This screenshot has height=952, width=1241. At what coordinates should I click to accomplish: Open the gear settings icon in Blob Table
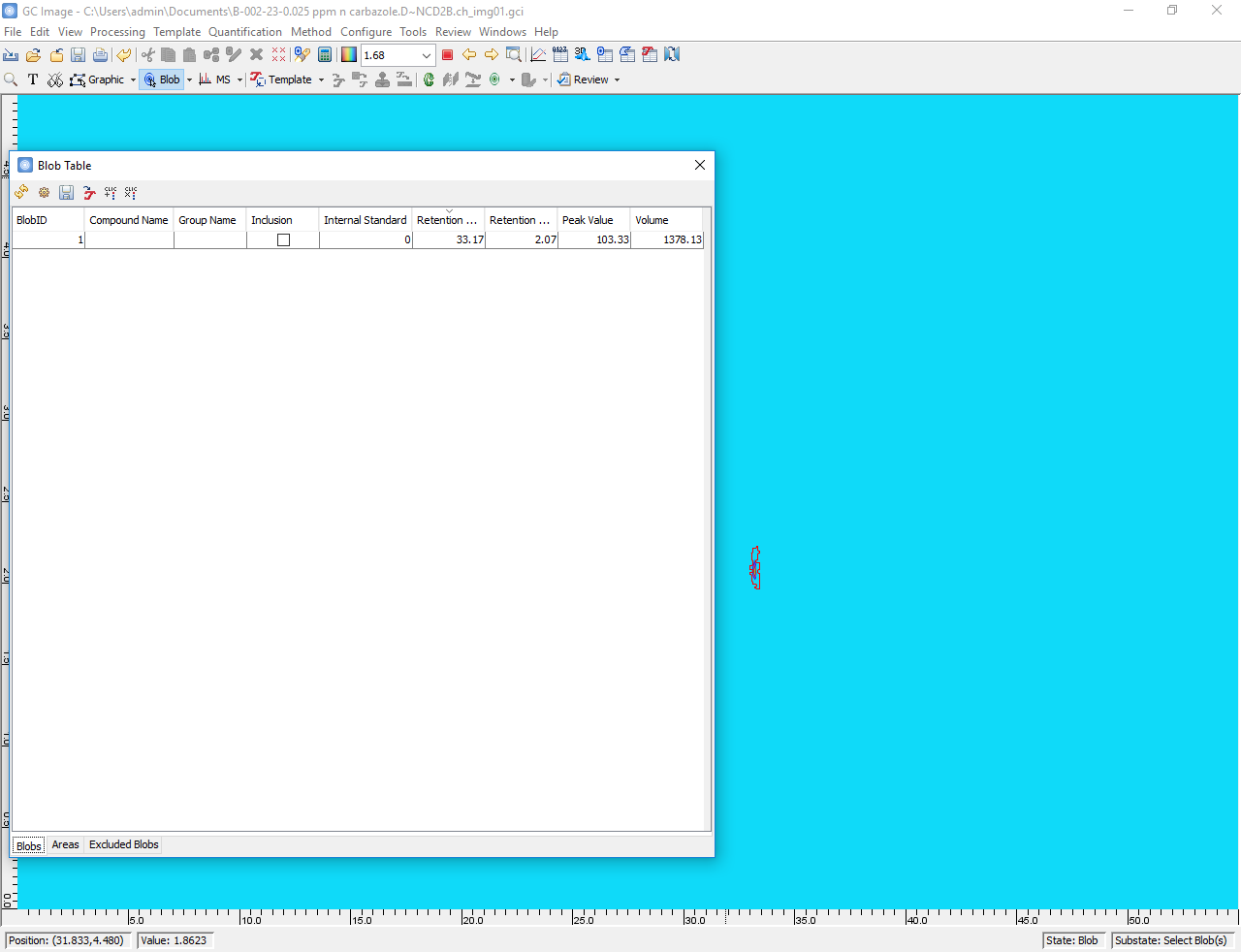pos(44,193)
